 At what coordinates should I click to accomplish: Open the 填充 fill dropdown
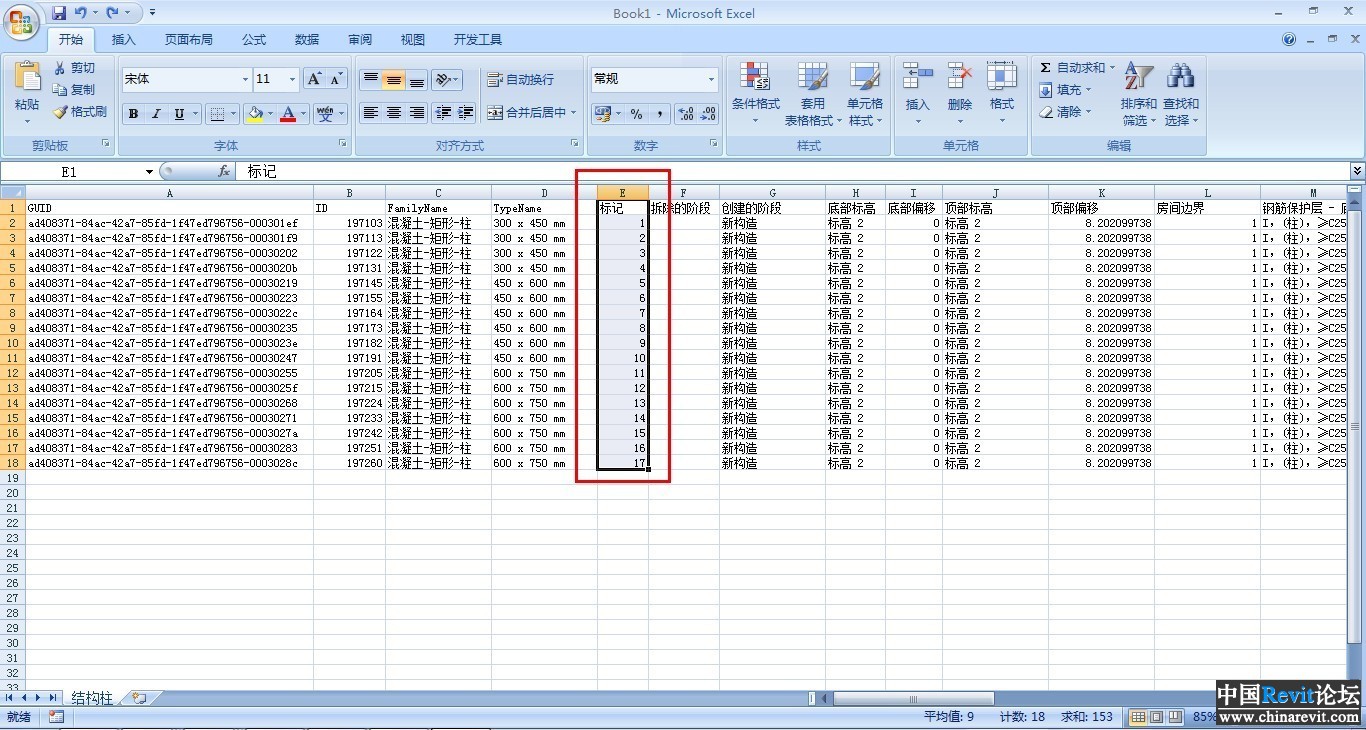[x=1065, y=90]
